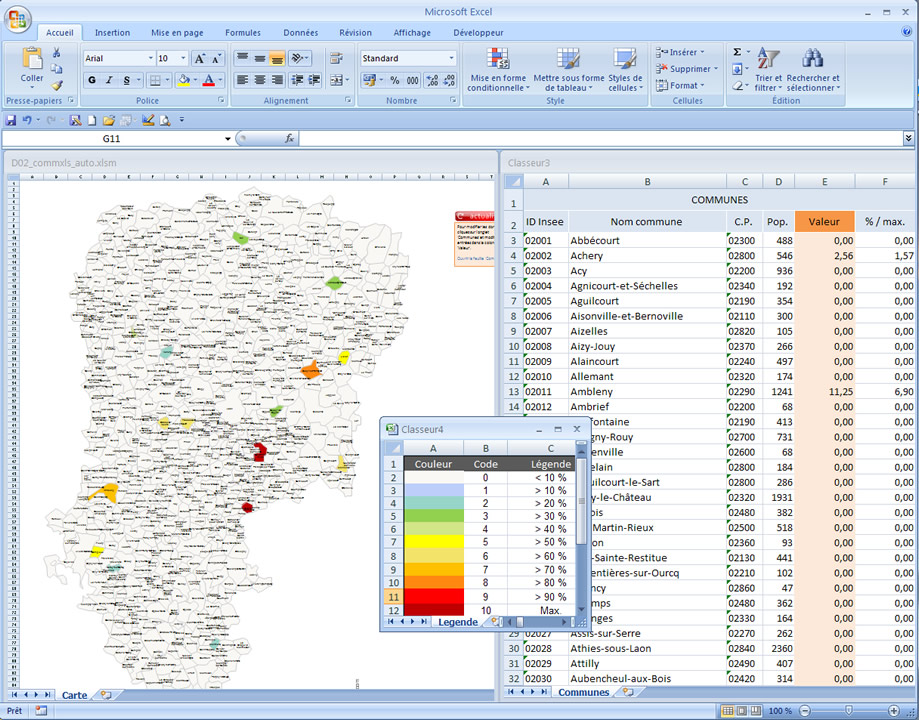Viewport: 919px width, 720px height.
Task: Click the Save icon in quick access toolbar
Action: point(11,120)
